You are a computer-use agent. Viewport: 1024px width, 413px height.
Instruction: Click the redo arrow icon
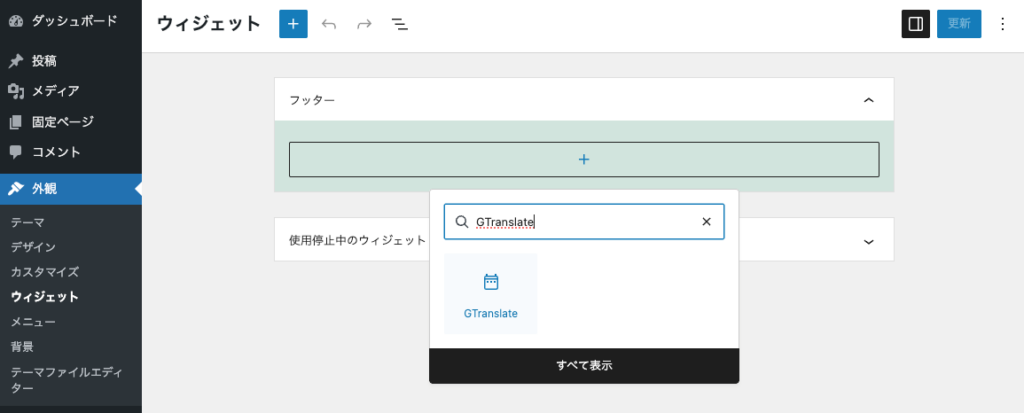364,24
